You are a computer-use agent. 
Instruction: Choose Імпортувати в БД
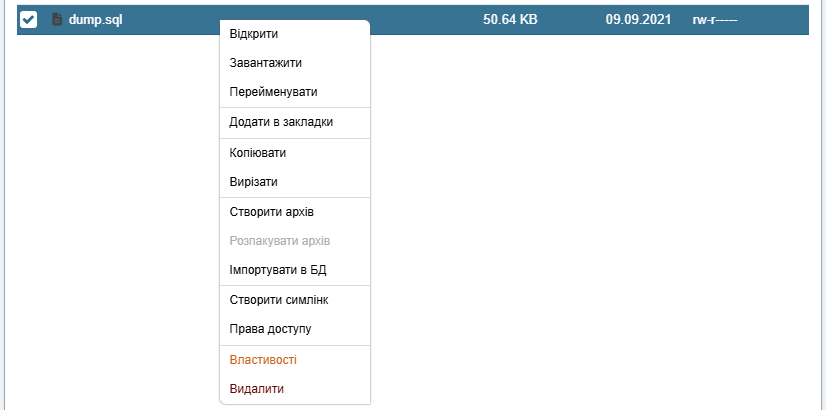click(x=278, y=270)
